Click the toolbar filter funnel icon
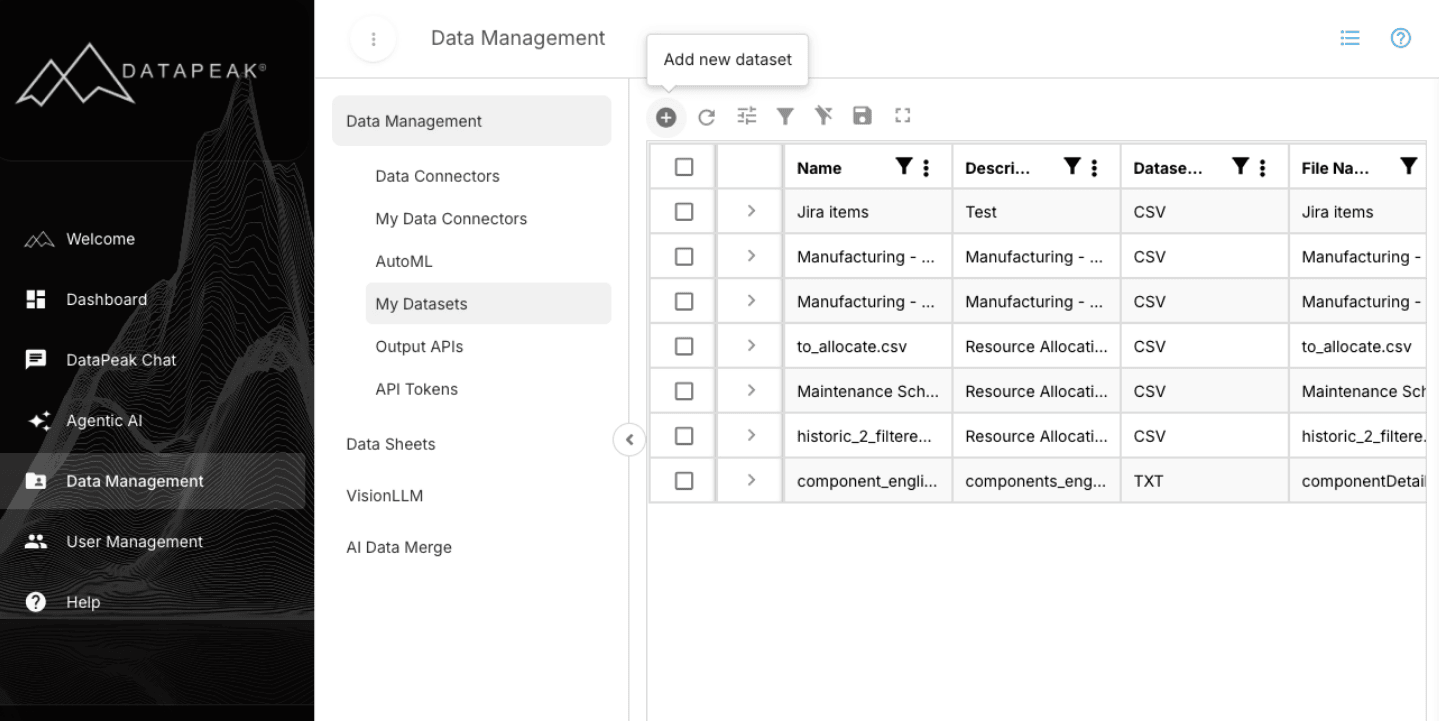Image resolution: width=1439 pixels, height=721 pixels. [x=786, y=117]
